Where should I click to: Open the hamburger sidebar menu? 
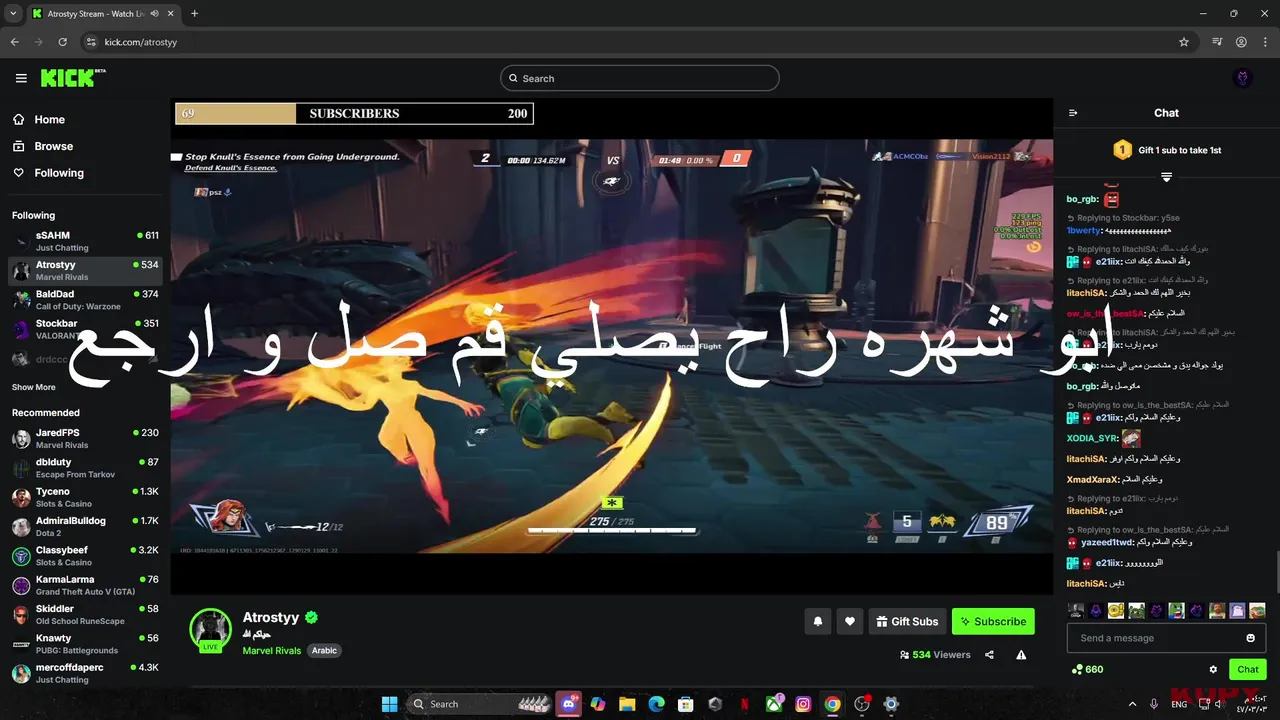click(x=21, y=78)
